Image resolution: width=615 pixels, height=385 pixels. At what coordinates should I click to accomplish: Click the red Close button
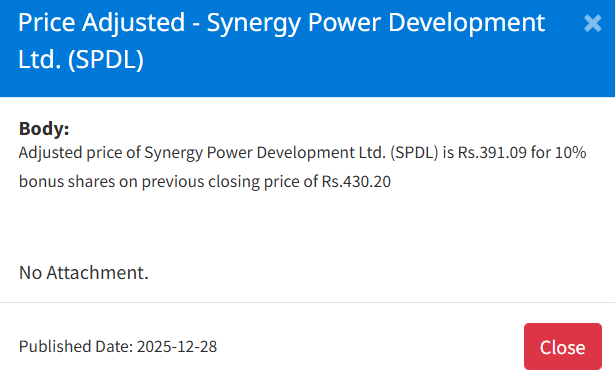pos(562,347)
